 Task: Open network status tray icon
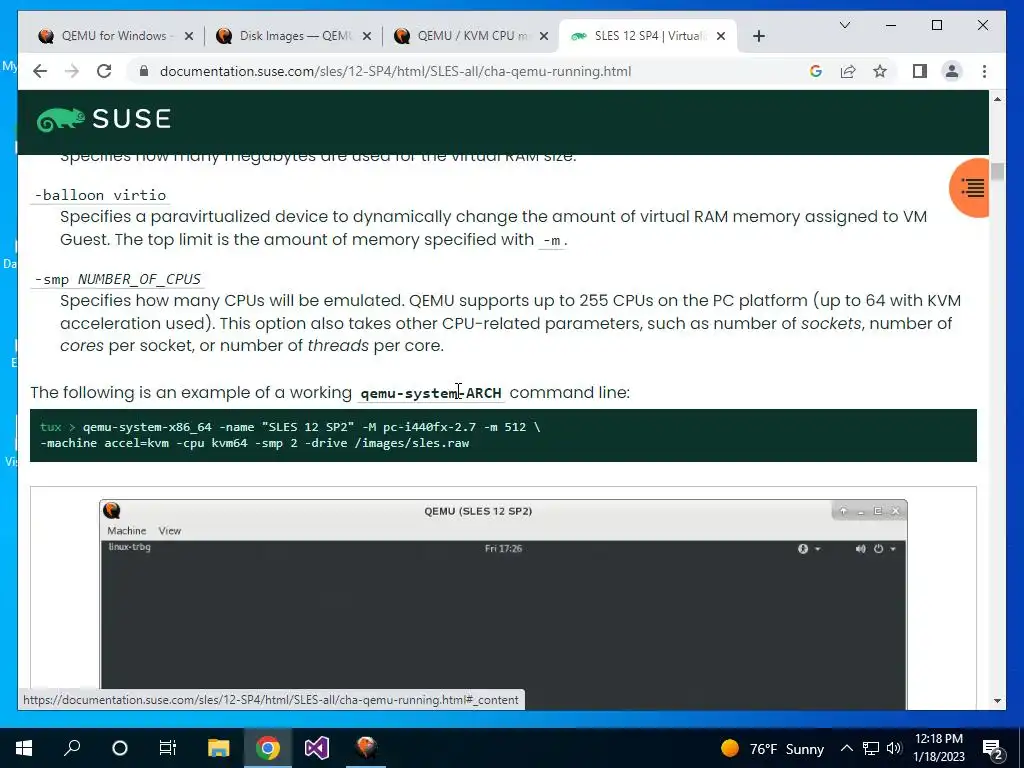coord(871,748)
